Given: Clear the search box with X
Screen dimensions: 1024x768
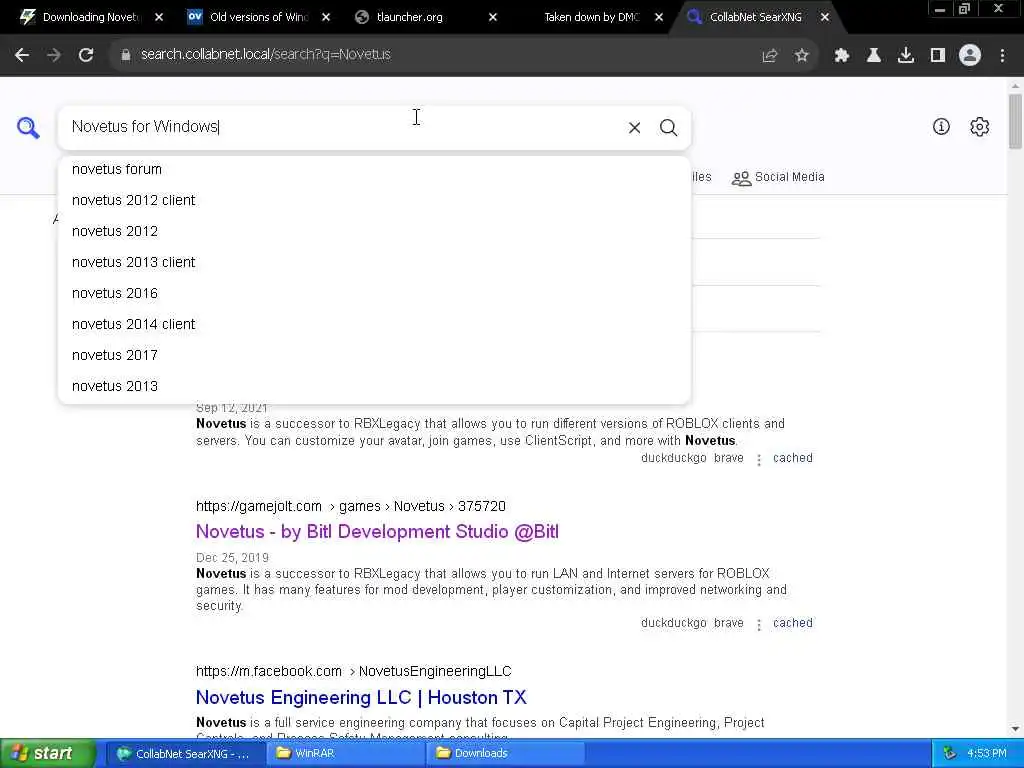Looking at the screenshot, I should [x=634, y=127].
